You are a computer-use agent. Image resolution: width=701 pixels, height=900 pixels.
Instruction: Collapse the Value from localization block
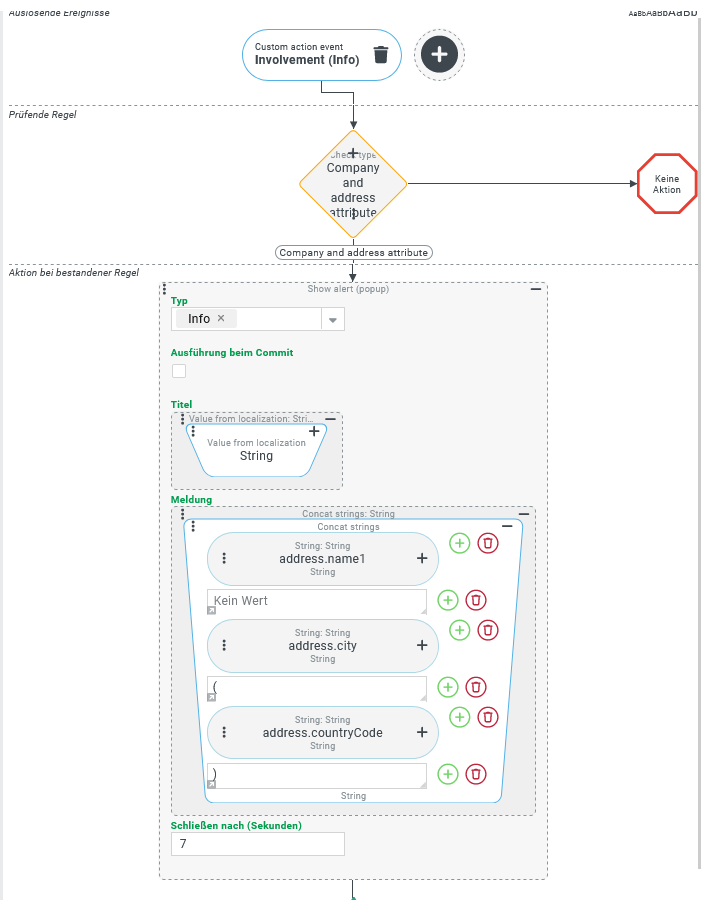[331, 419]
